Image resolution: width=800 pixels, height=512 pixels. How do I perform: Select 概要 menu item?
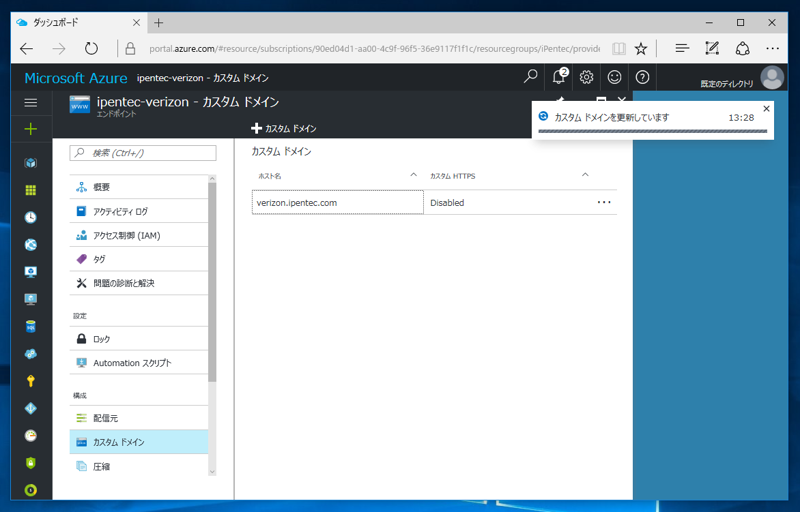139,187
